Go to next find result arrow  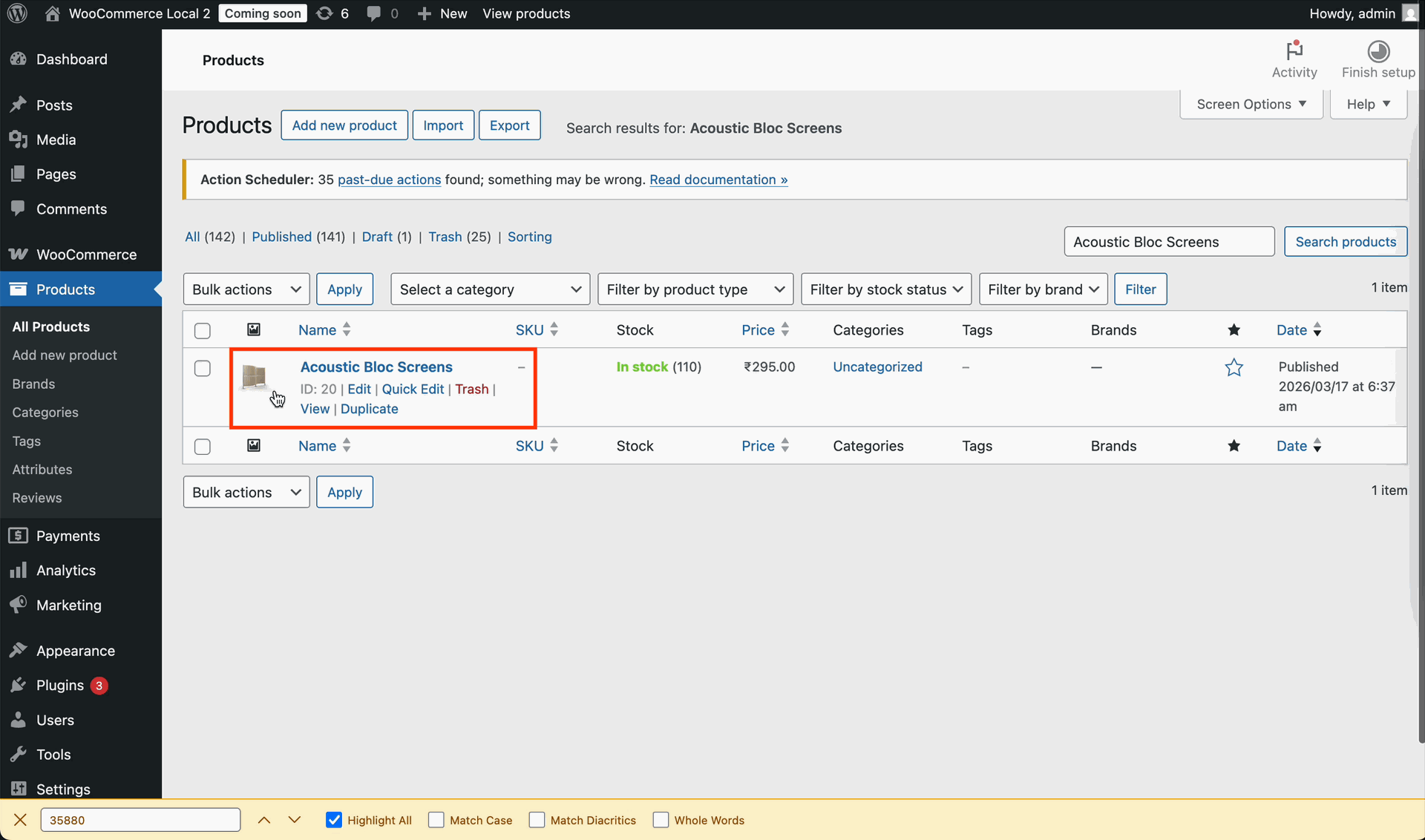[x=295, y=820]
